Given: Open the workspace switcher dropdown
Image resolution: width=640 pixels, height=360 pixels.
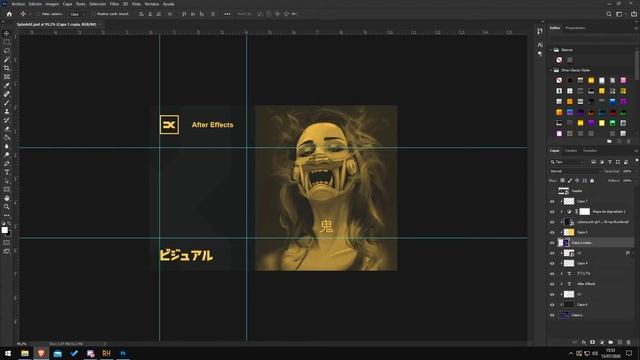Looking at the screenshot, I should (620, 14).
